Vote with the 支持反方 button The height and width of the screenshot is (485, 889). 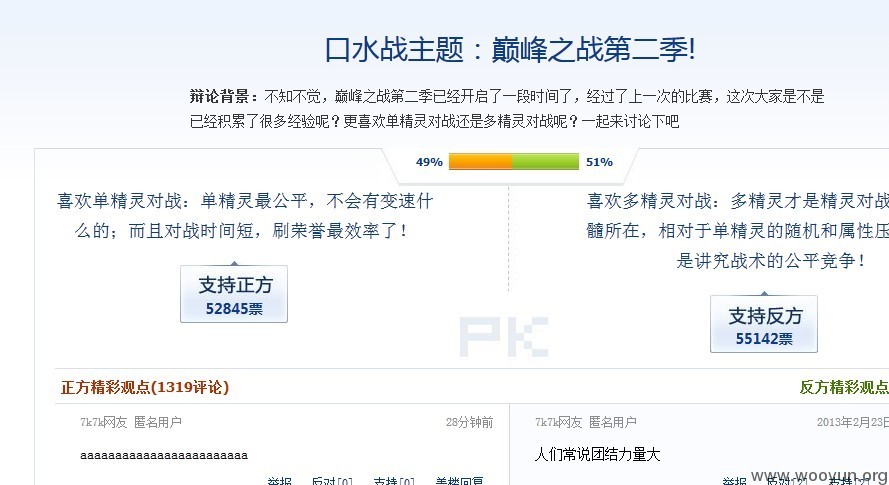tap(764, 324)
